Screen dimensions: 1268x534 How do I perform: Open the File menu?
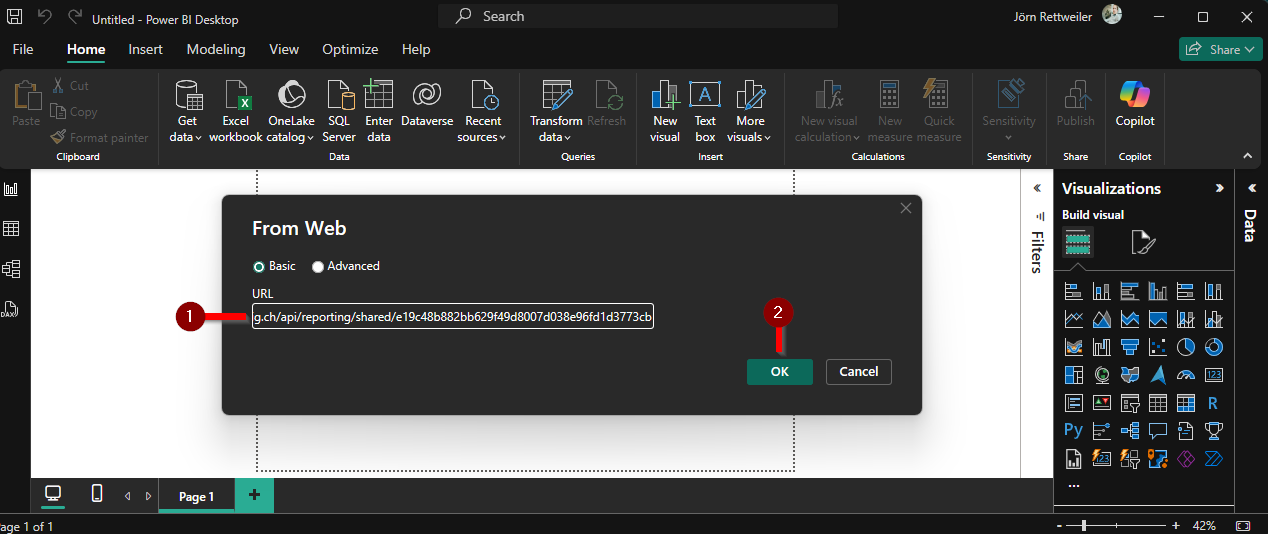pyautogui.click(x=23, y=49)
